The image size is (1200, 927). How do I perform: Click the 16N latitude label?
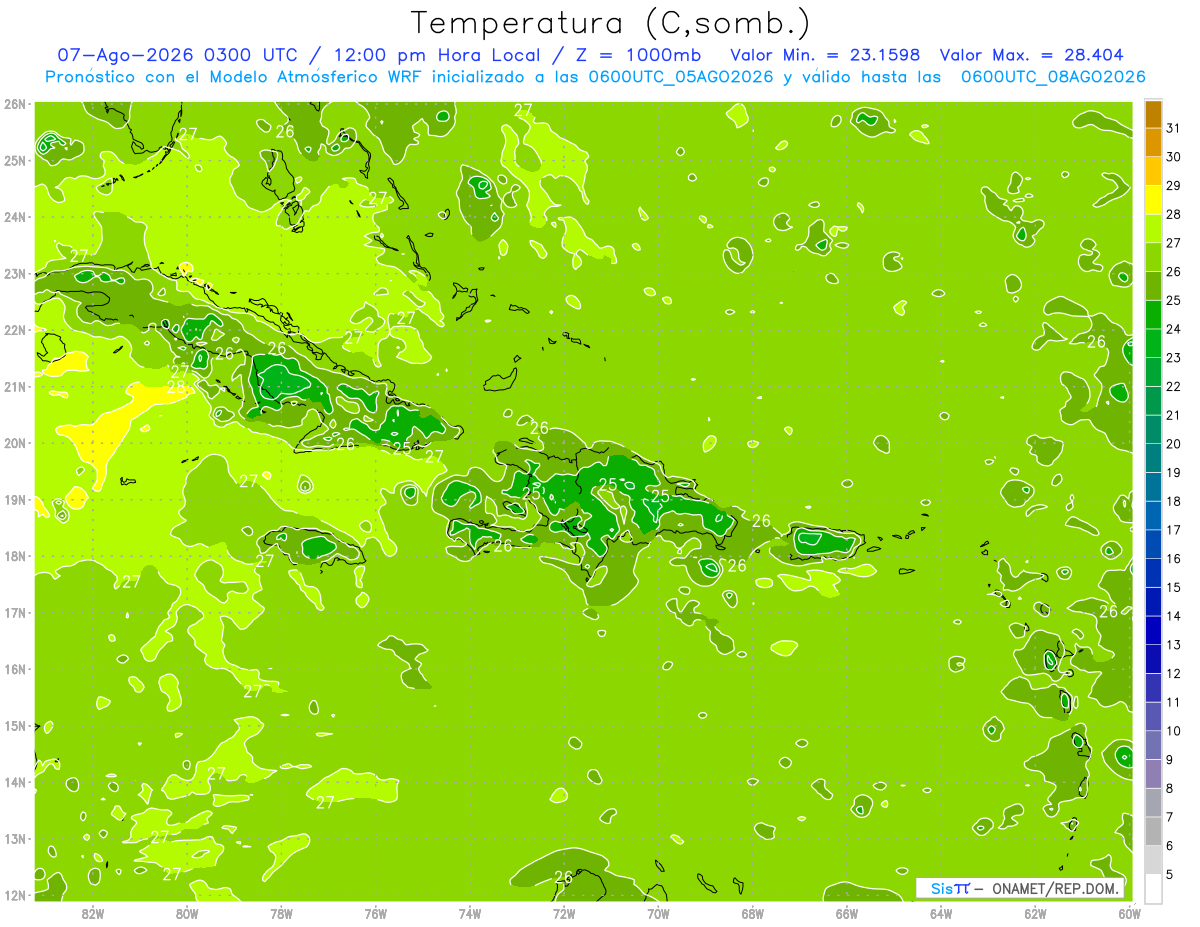pos(14,669)
